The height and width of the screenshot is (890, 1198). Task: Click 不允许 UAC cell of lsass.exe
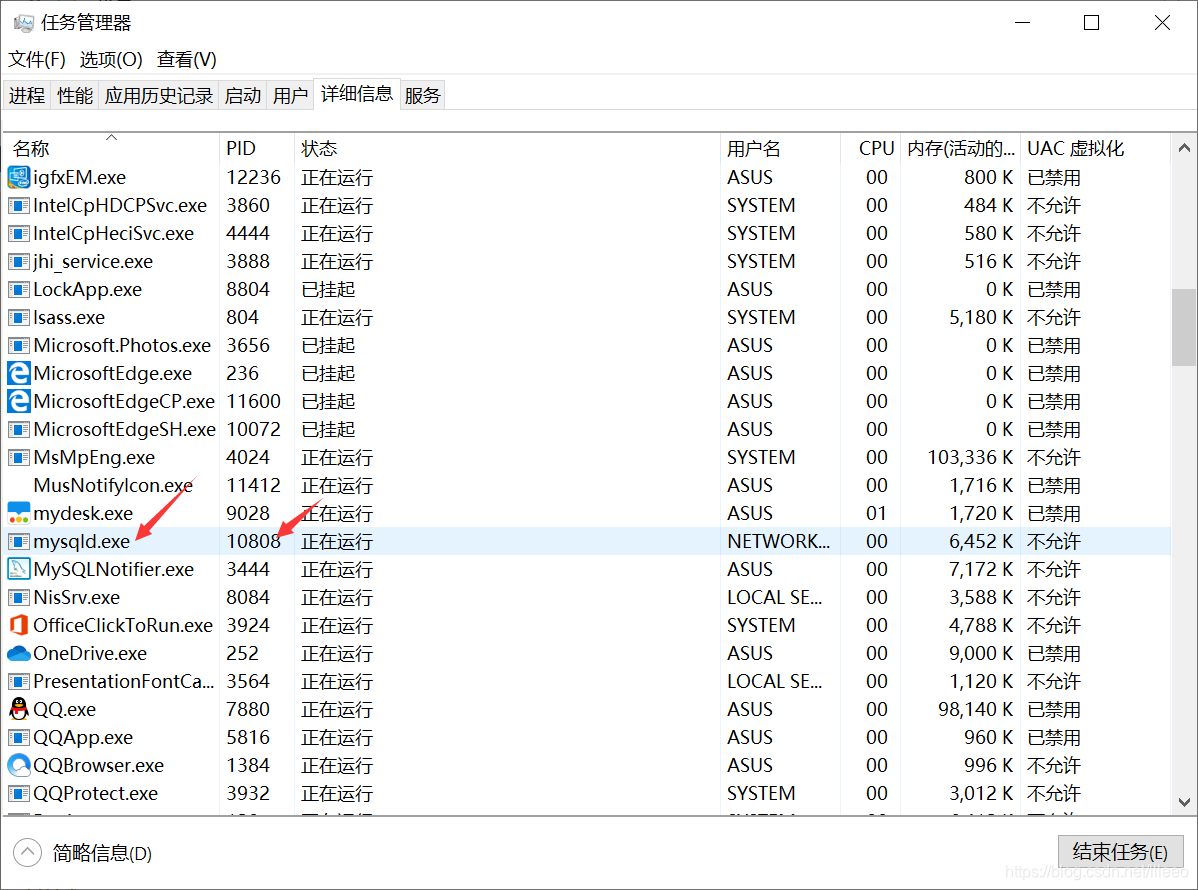[1054, 318]
